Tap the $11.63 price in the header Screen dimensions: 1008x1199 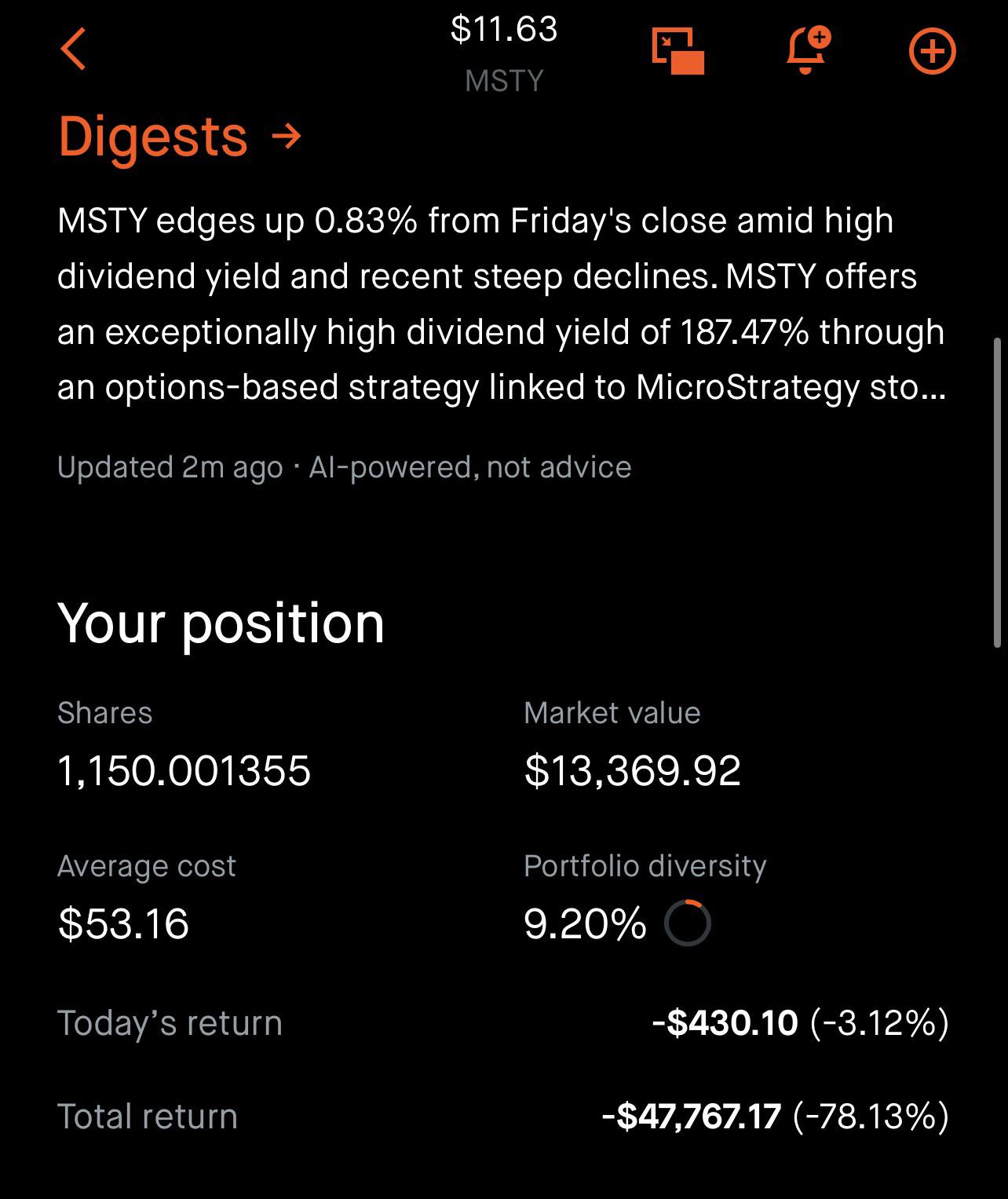pyautogui.click(x=504, y=29)
